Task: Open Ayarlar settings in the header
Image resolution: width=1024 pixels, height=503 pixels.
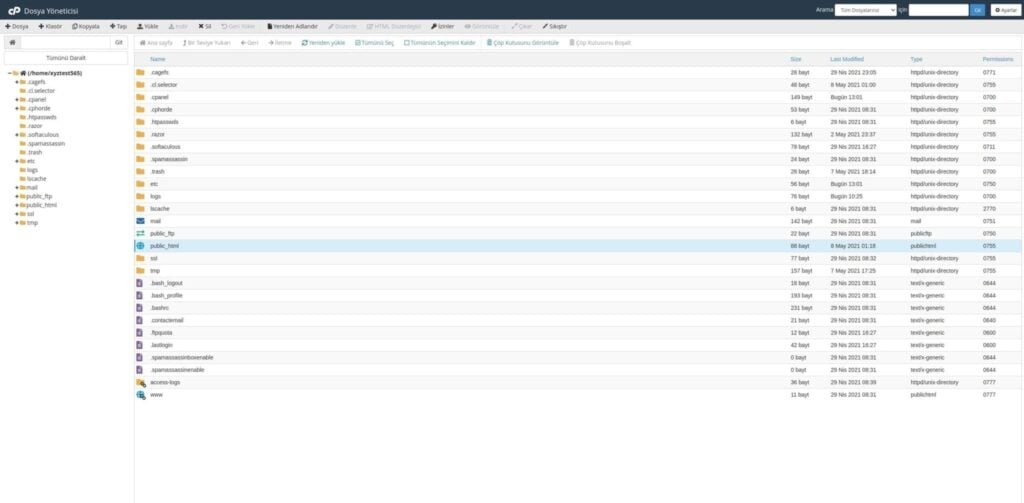Action: [1006, 10]
